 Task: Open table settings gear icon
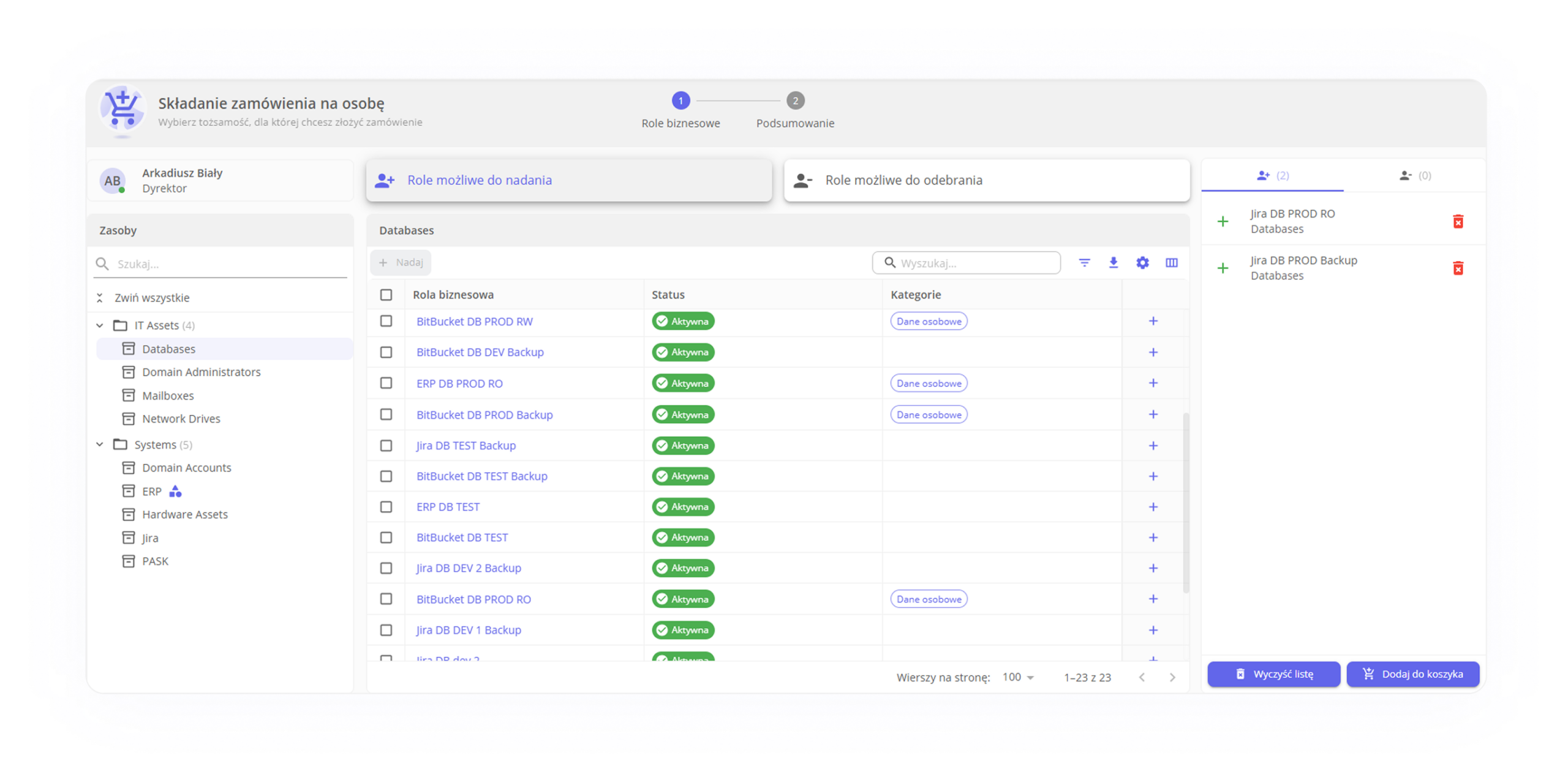[1142, 263]
